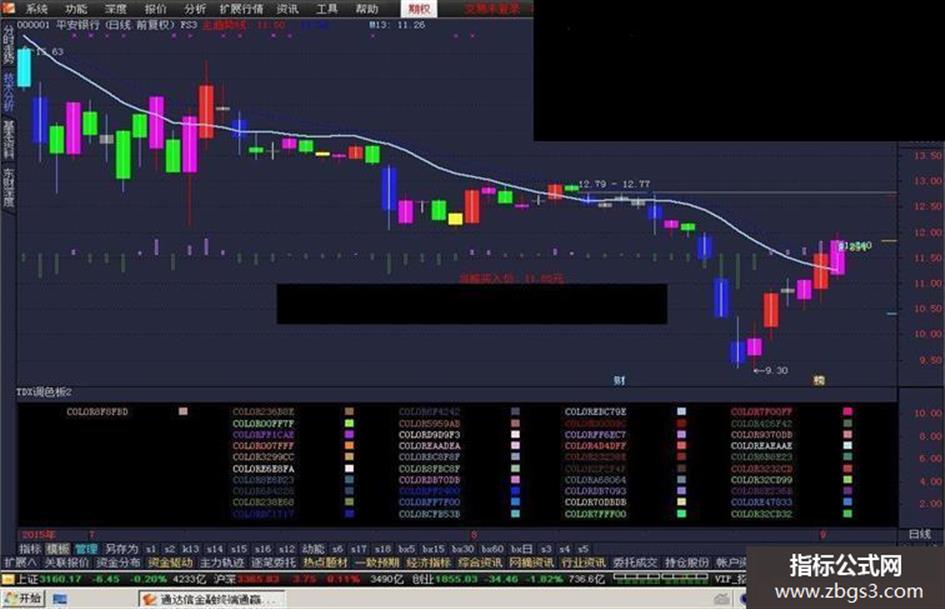Select the 技术分析 side tab
This screenshot has height=609, width=945.
8,92
